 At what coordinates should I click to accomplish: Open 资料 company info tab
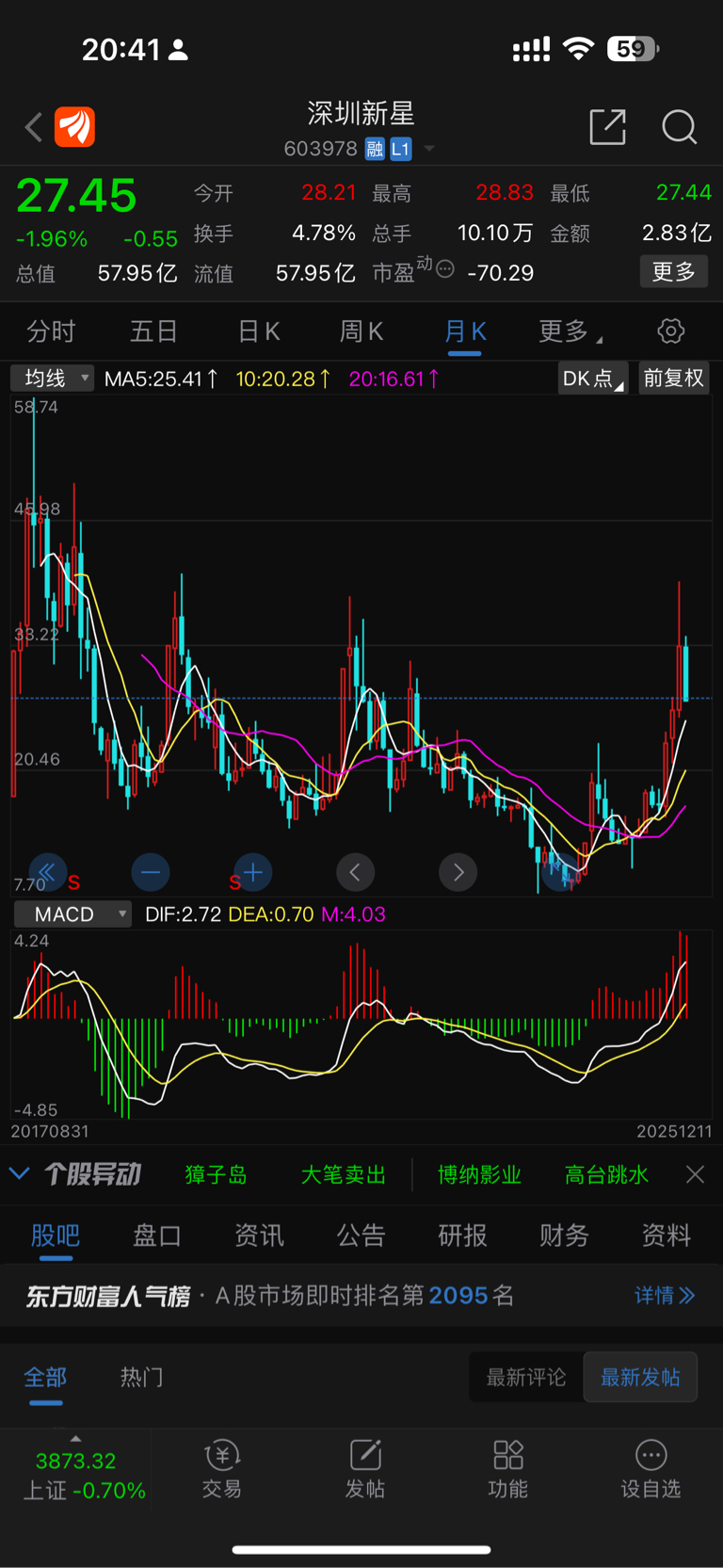click(667, 1235)
